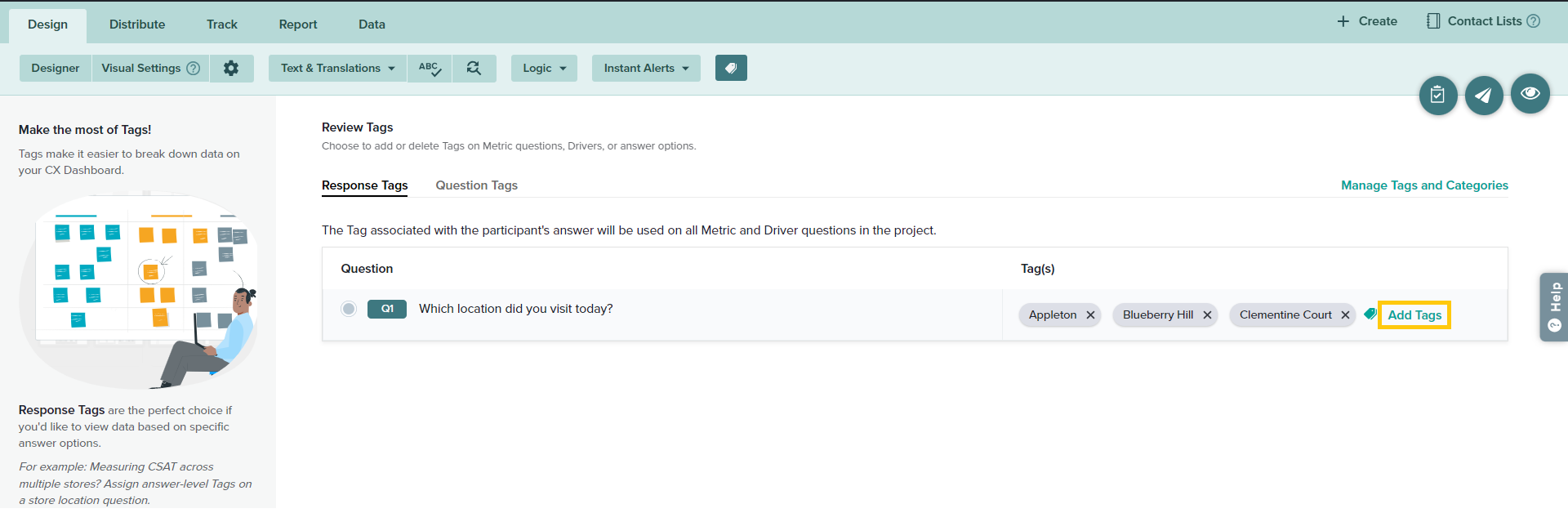Open the survey settings gear icon
The image size is (1568, 513).
pos(231,69)
